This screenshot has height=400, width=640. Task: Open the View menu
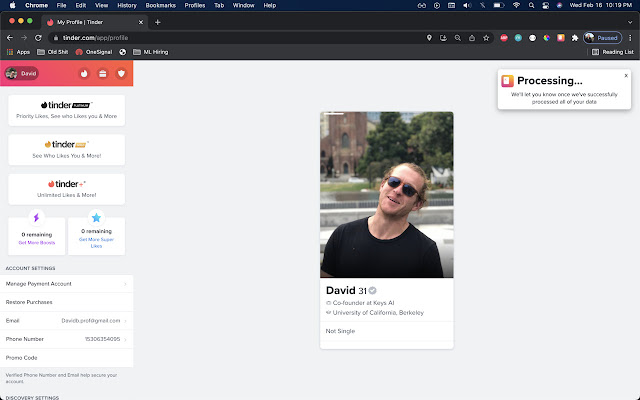tap(101, 5)
